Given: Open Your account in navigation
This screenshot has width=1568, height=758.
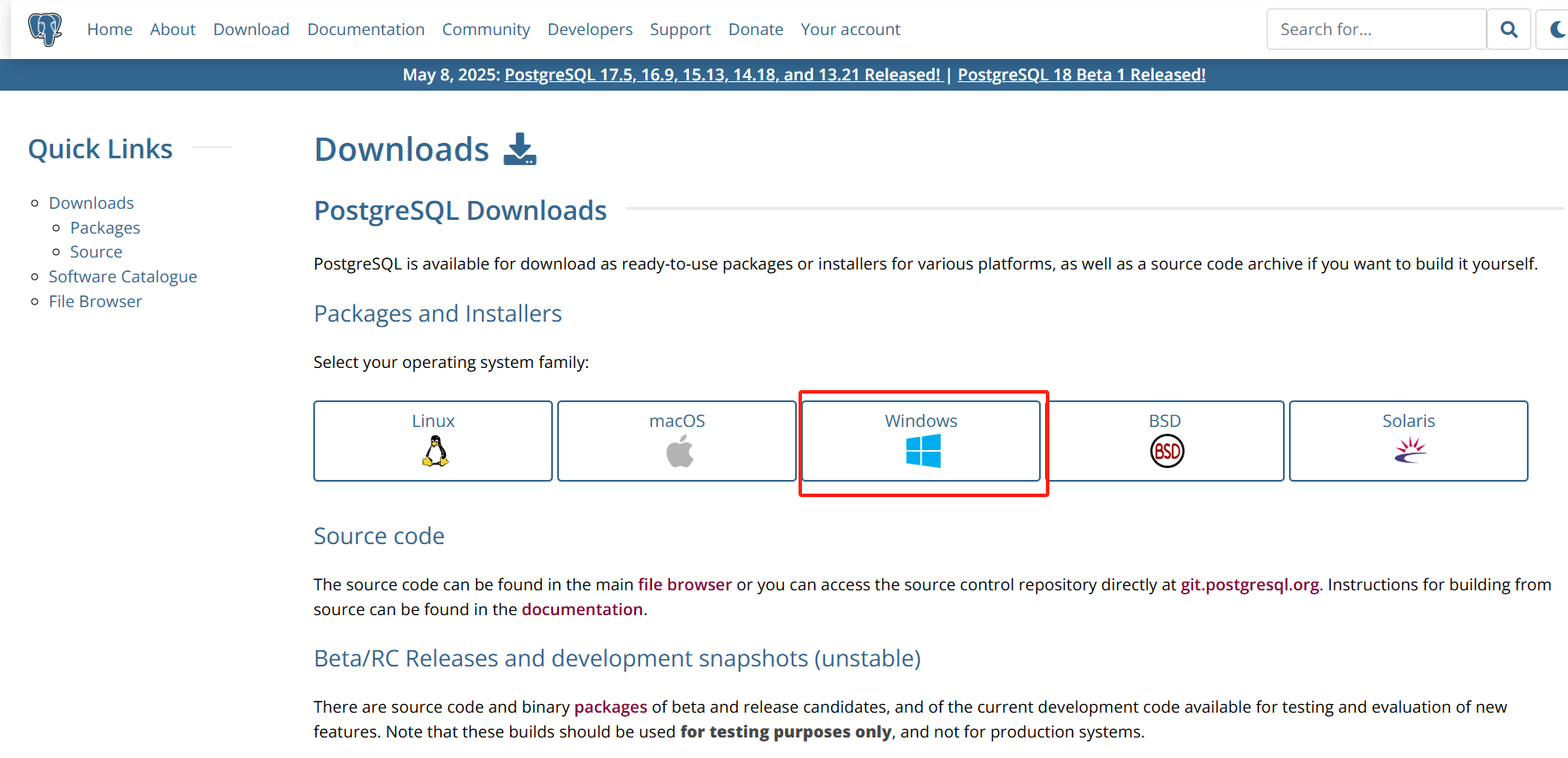Looking at the screenshot, I should (x=851, y=29).
